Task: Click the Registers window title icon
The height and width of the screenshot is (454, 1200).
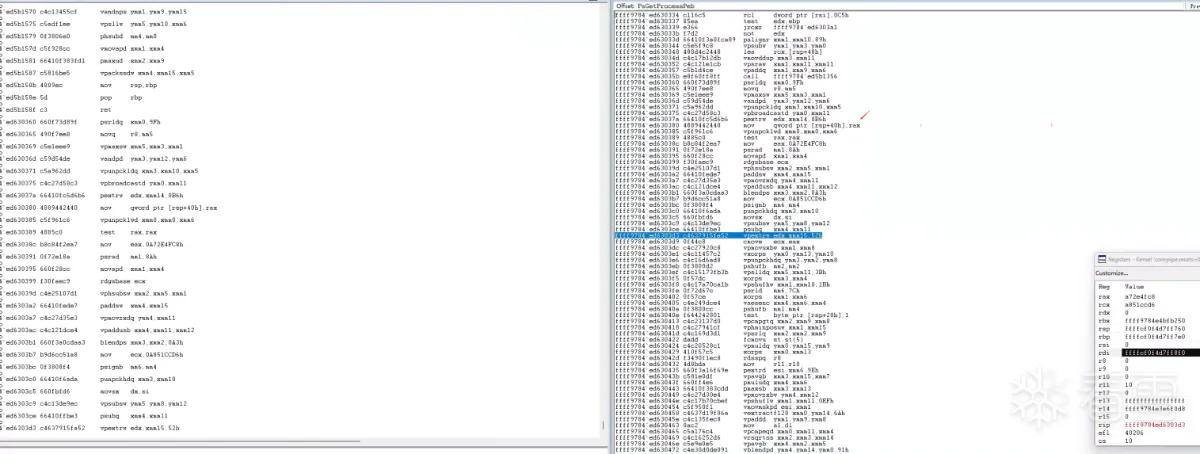Action: point(1103,258)
